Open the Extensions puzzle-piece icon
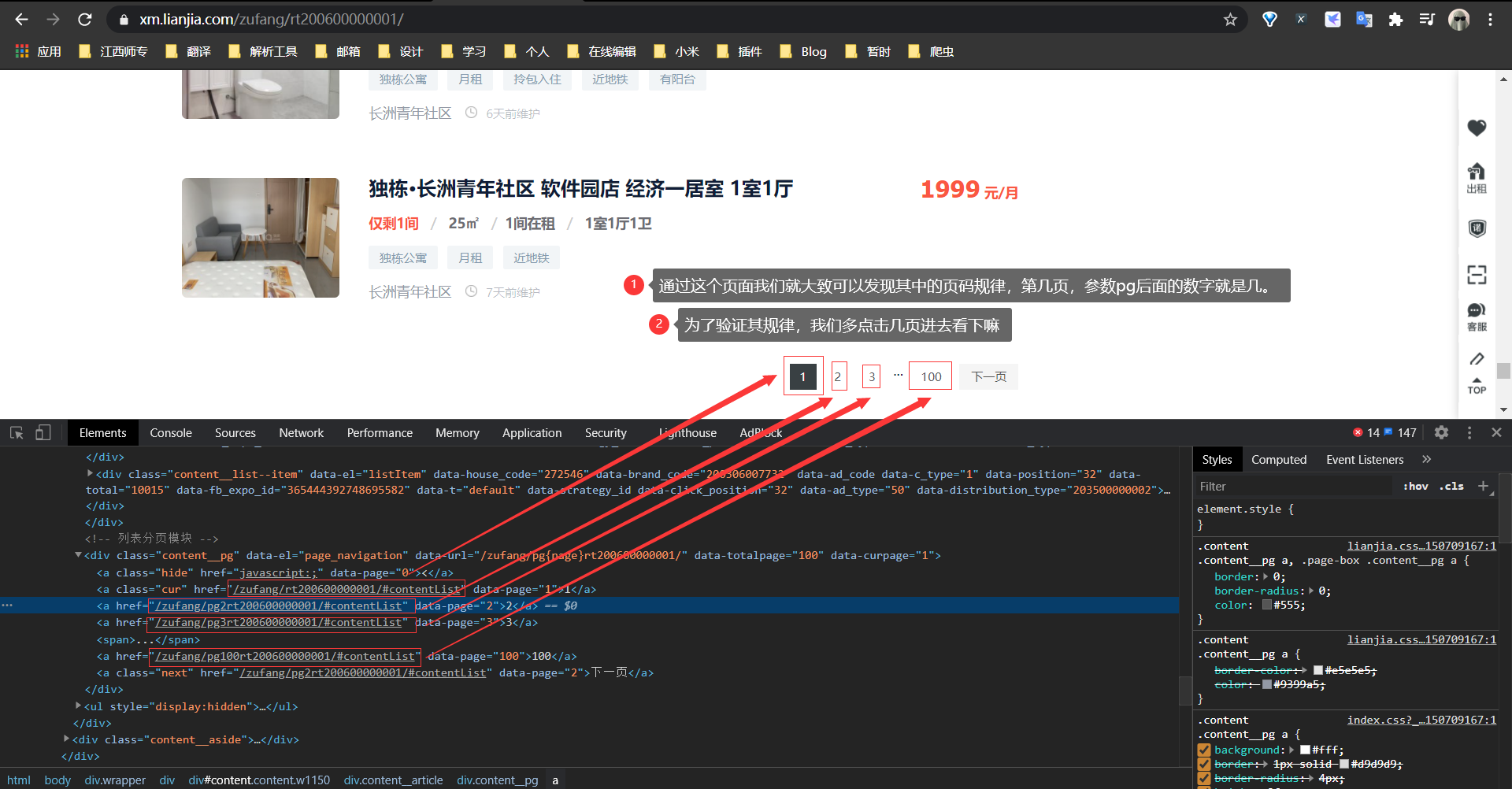 [x=1395, y=20]
